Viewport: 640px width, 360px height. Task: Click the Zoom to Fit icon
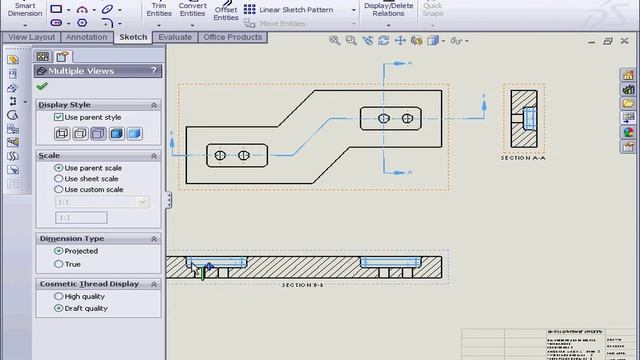334,40
